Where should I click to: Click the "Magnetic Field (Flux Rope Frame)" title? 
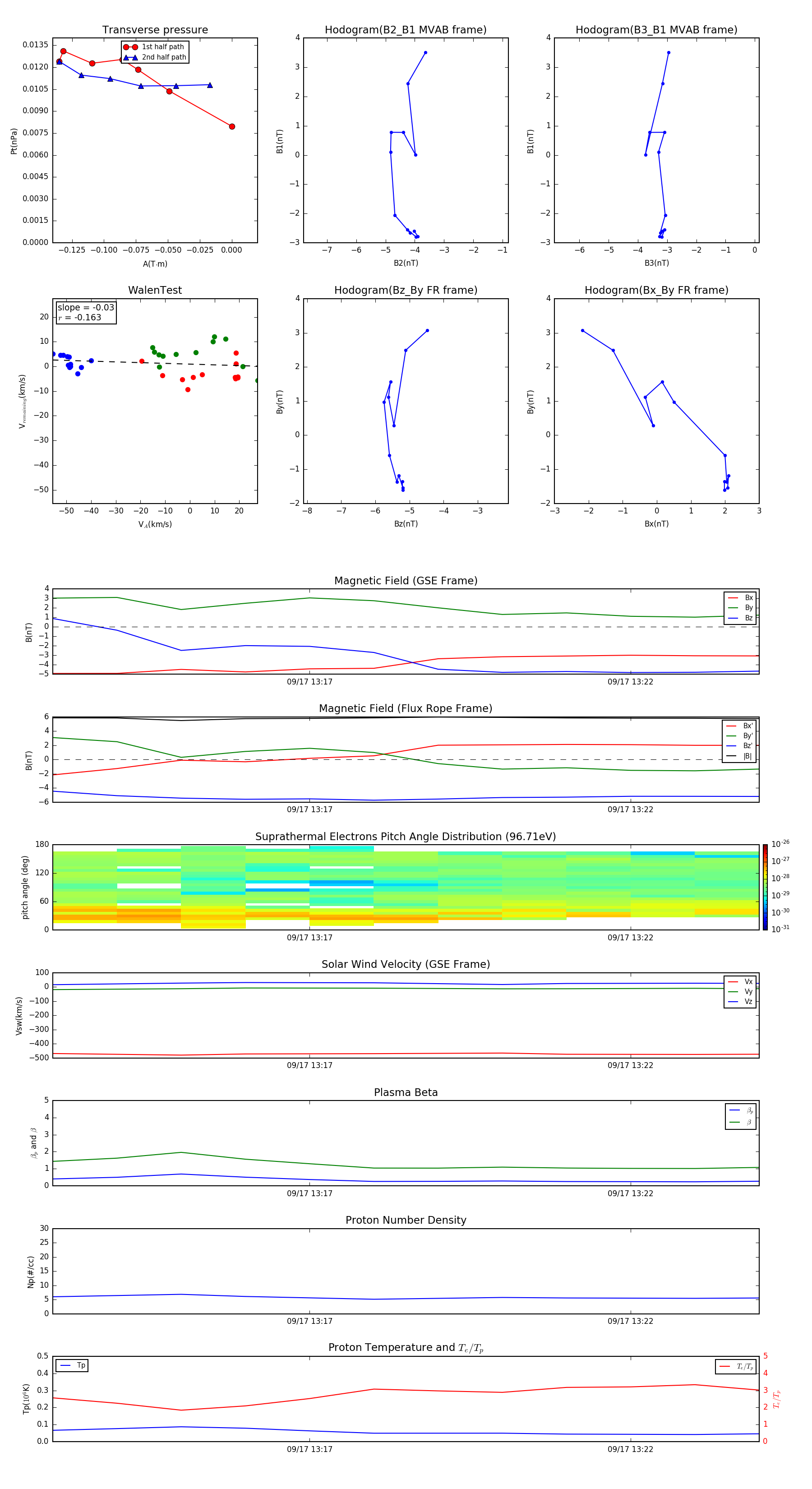coord(406,709)
